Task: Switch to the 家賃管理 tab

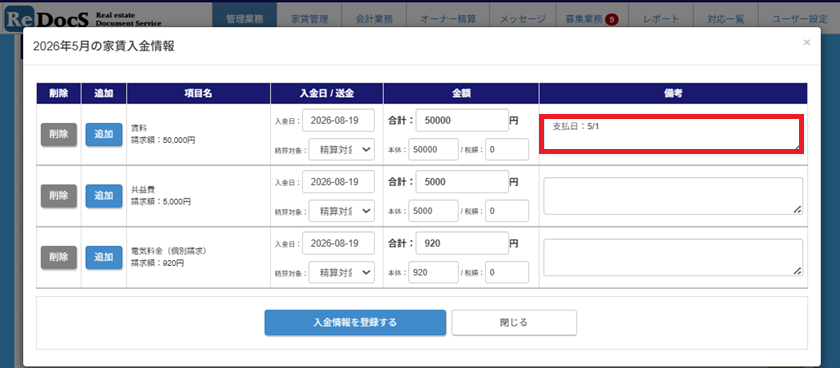Action: click(309, 19)
